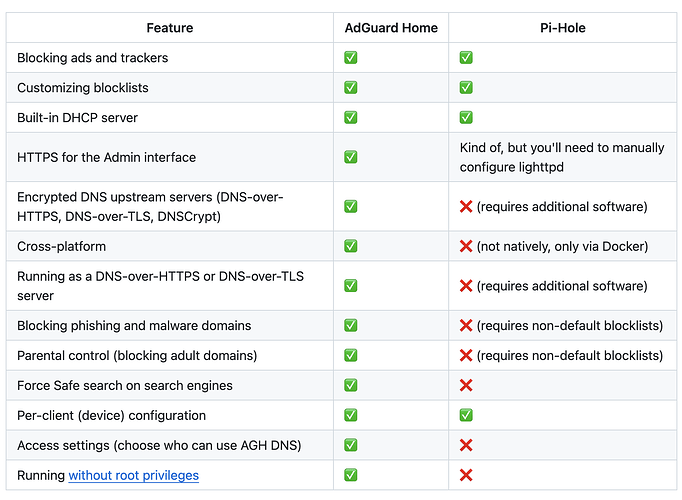Screen dimensions: 682x500
Task: Click Pi-Hole checkmark in Customizing blocklists row
Action: (x=466, y=88)
